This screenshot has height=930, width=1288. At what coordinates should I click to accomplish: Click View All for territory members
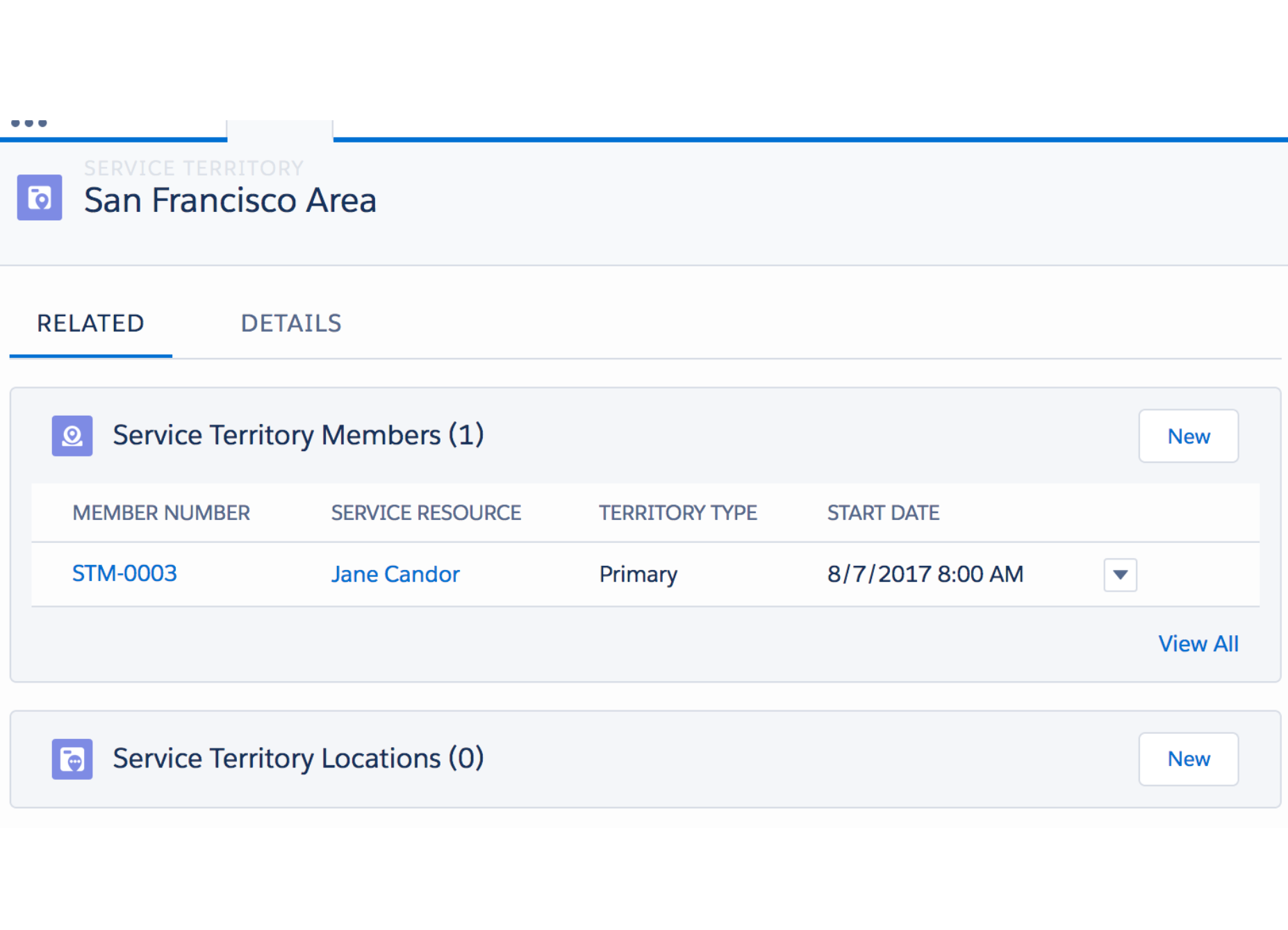[1198, 644]
